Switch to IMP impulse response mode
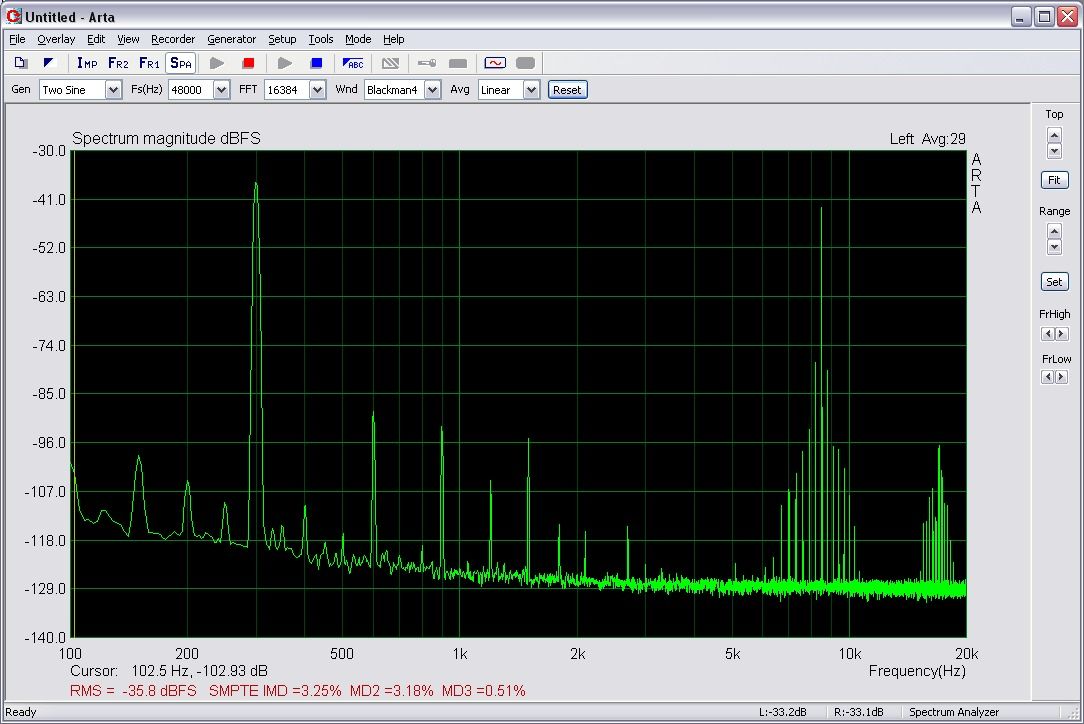Image resolution: width=1084 pixels, height=724 pixels. tap(87, 63)
